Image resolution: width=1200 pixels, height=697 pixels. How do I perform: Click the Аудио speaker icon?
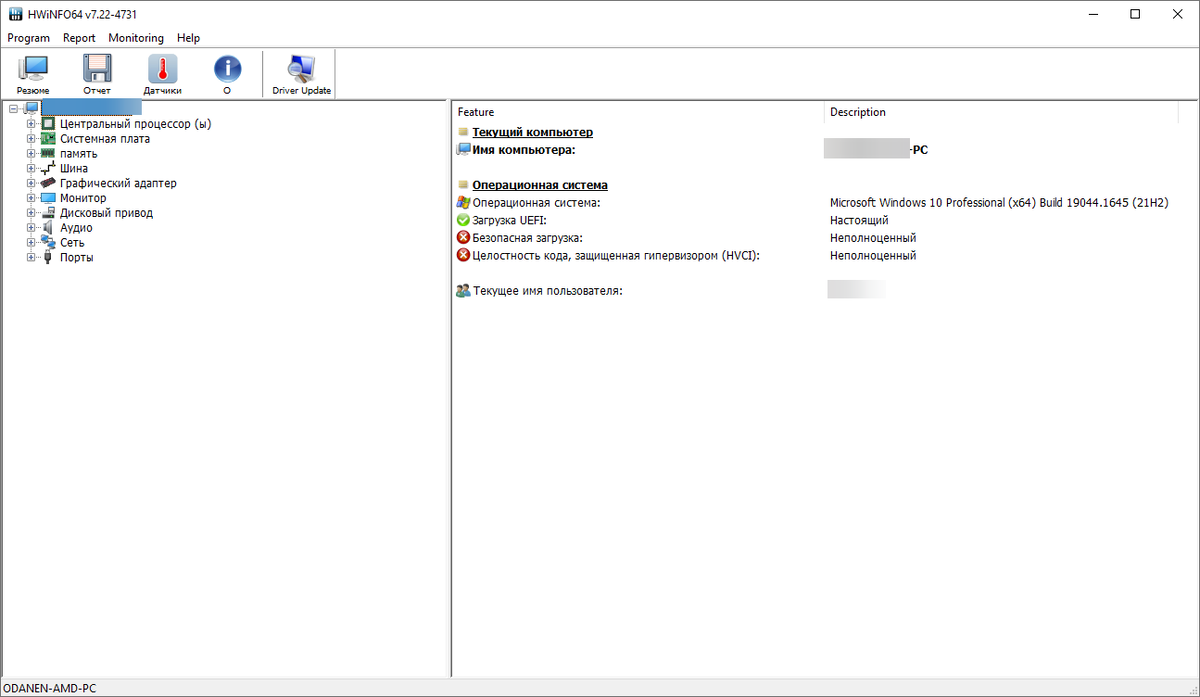click(x=48, y=228)
